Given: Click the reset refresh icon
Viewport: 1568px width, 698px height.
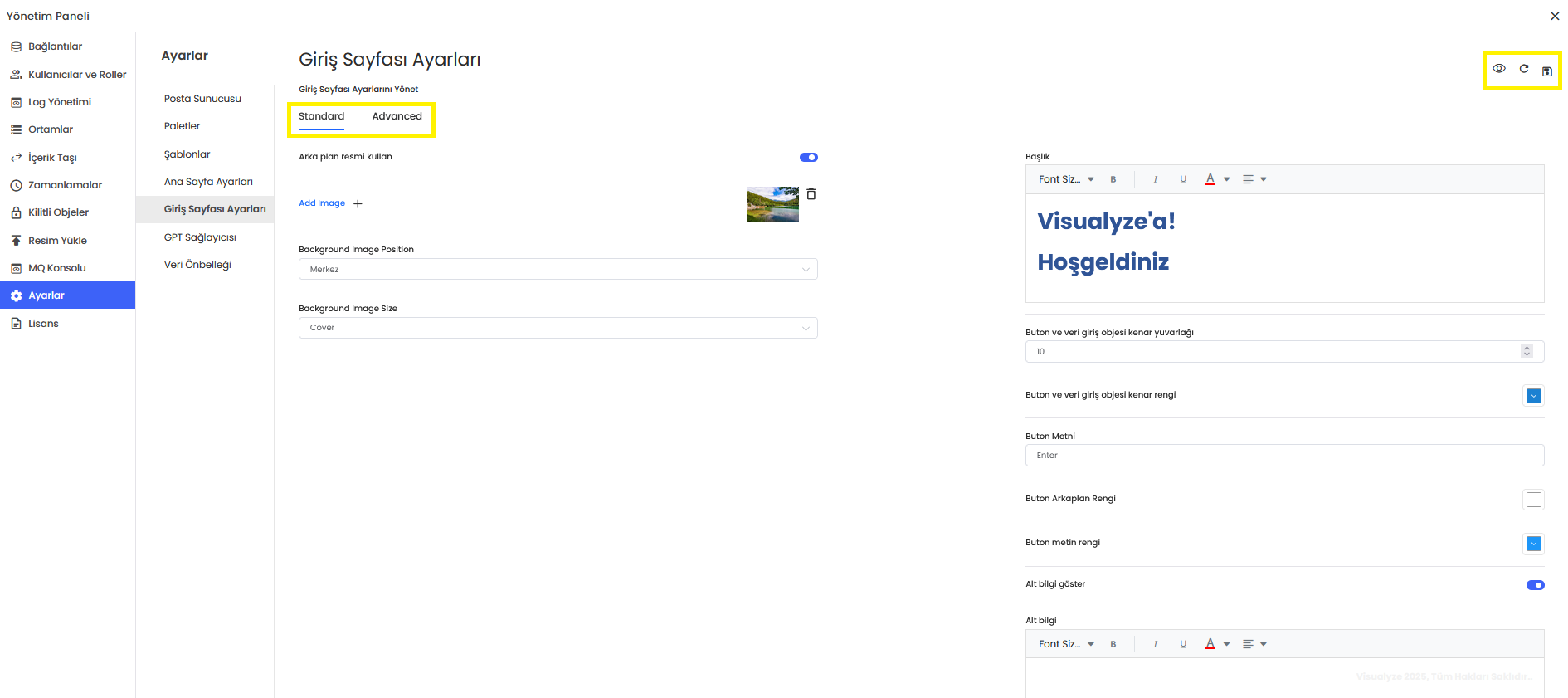Looking at the screenshot, I should pos(1524,69).
